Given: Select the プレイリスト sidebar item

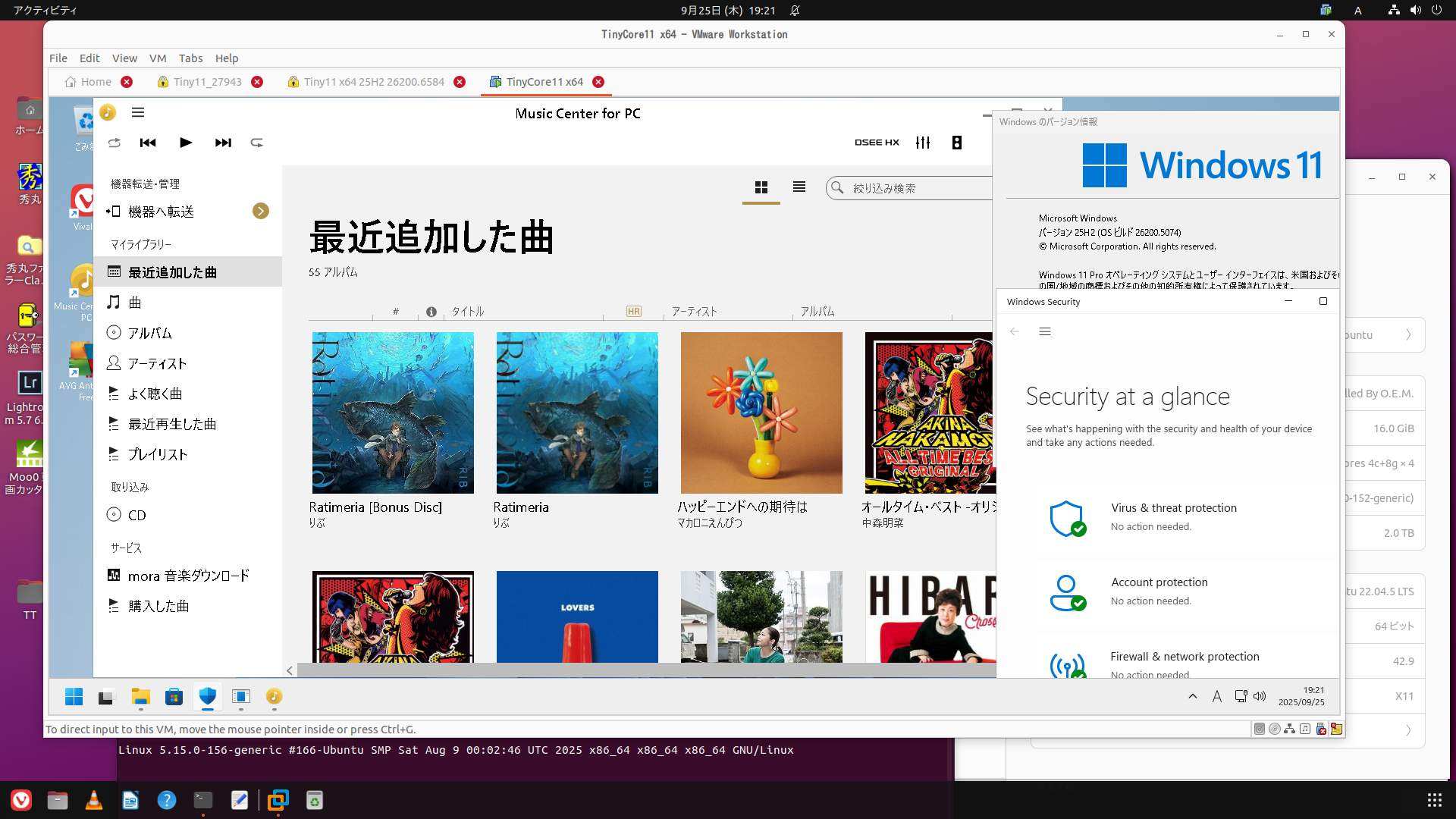Looking at the screenshot, I should [x=157, y=454].
